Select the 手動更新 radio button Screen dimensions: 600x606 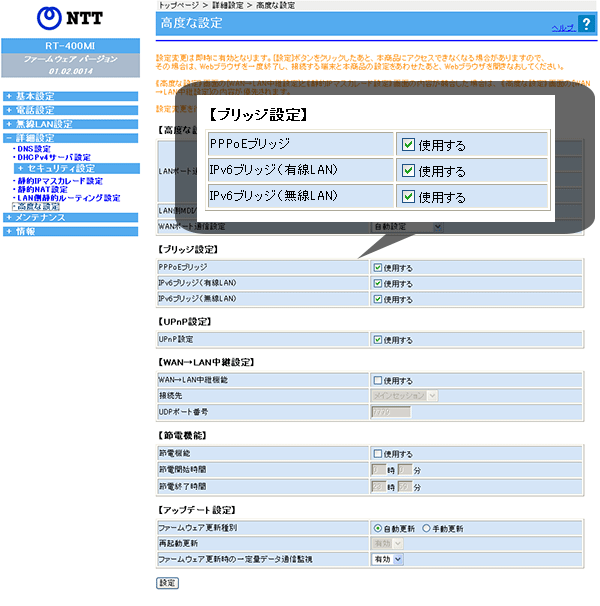tap(426, 528)
